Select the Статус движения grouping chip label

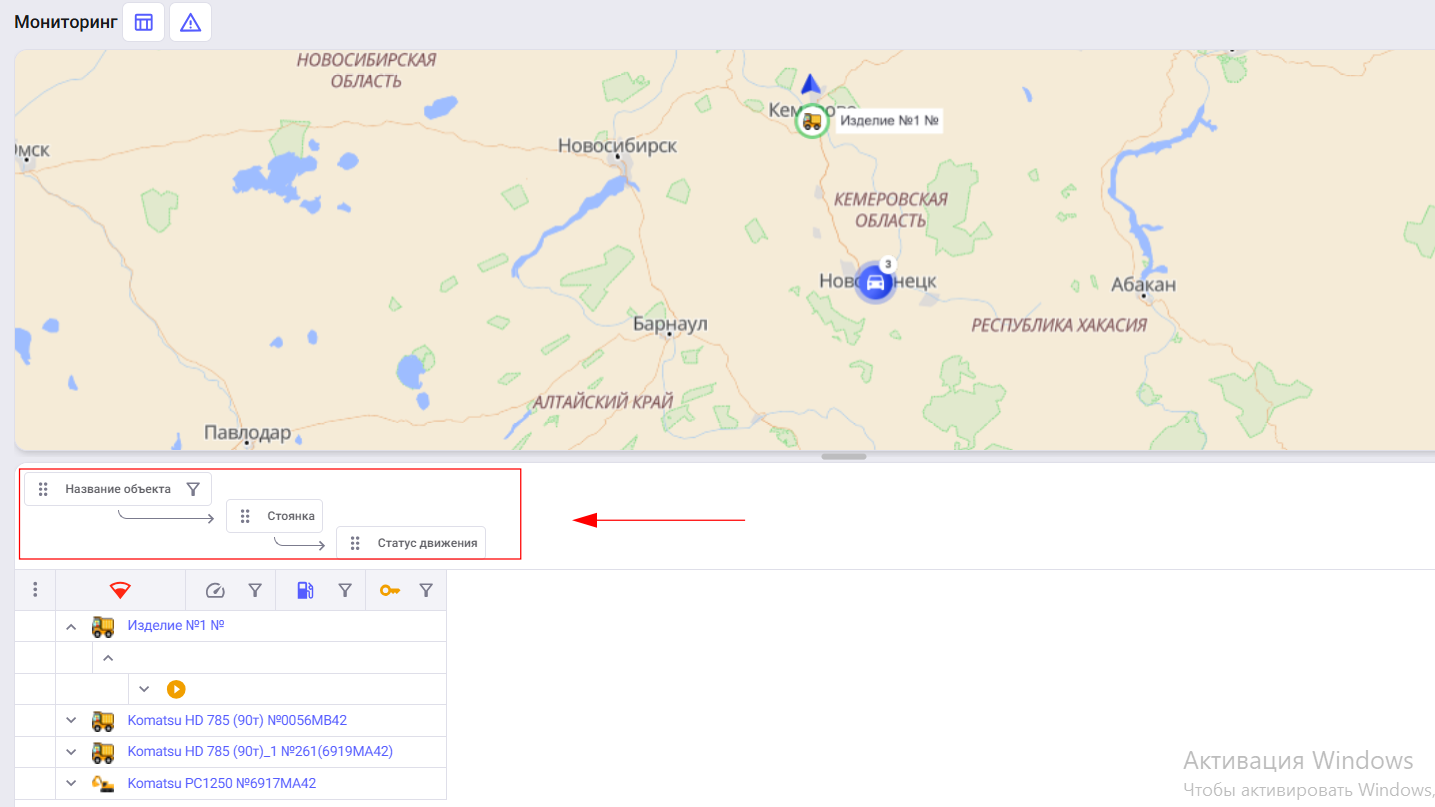pyautogui.click(x=427, y=543)
